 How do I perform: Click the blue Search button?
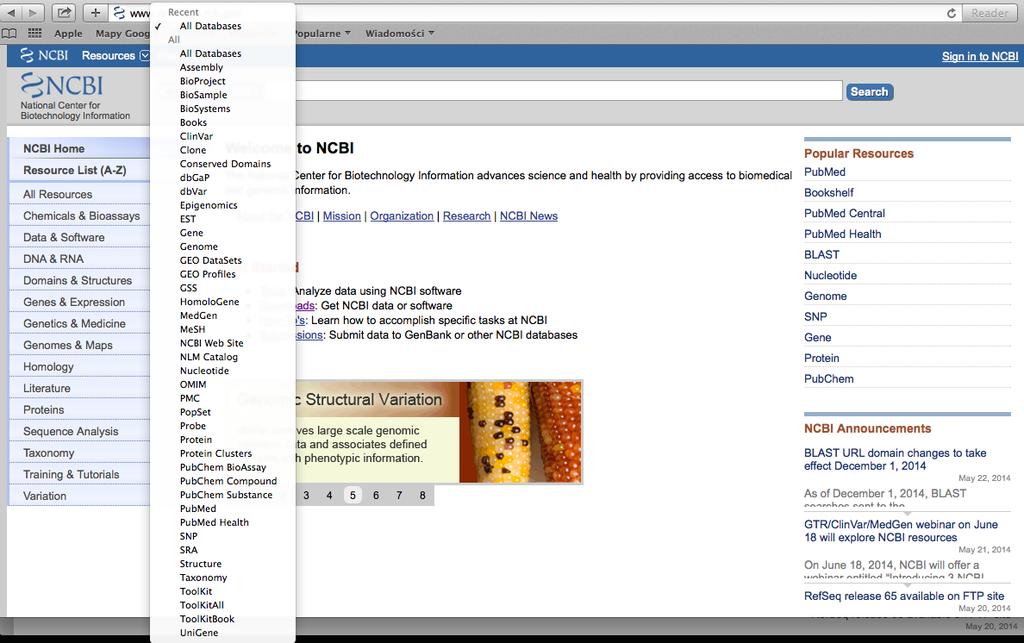coord(869,92)
